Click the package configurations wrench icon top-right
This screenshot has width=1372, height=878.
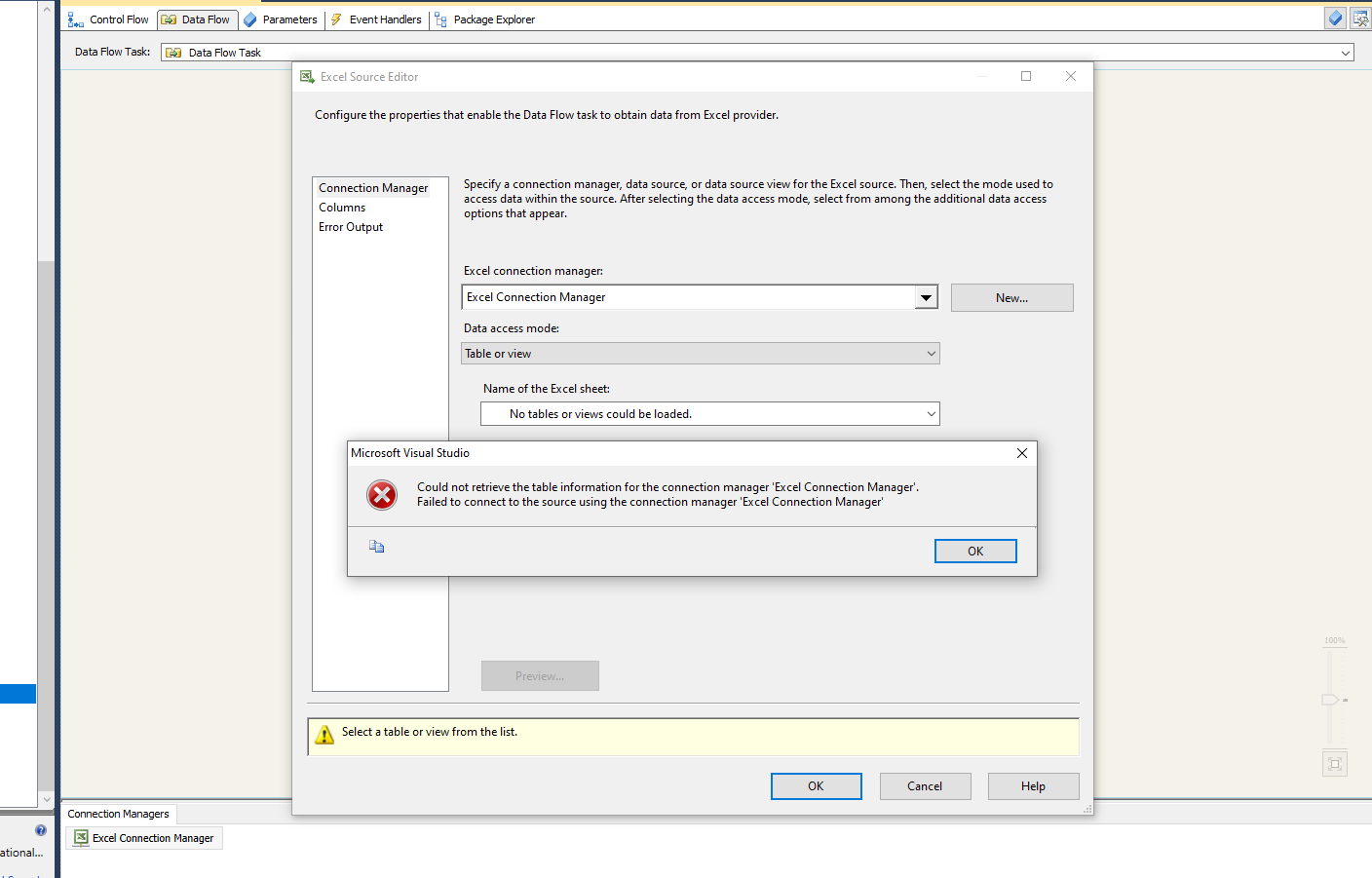click(1361, 17)
